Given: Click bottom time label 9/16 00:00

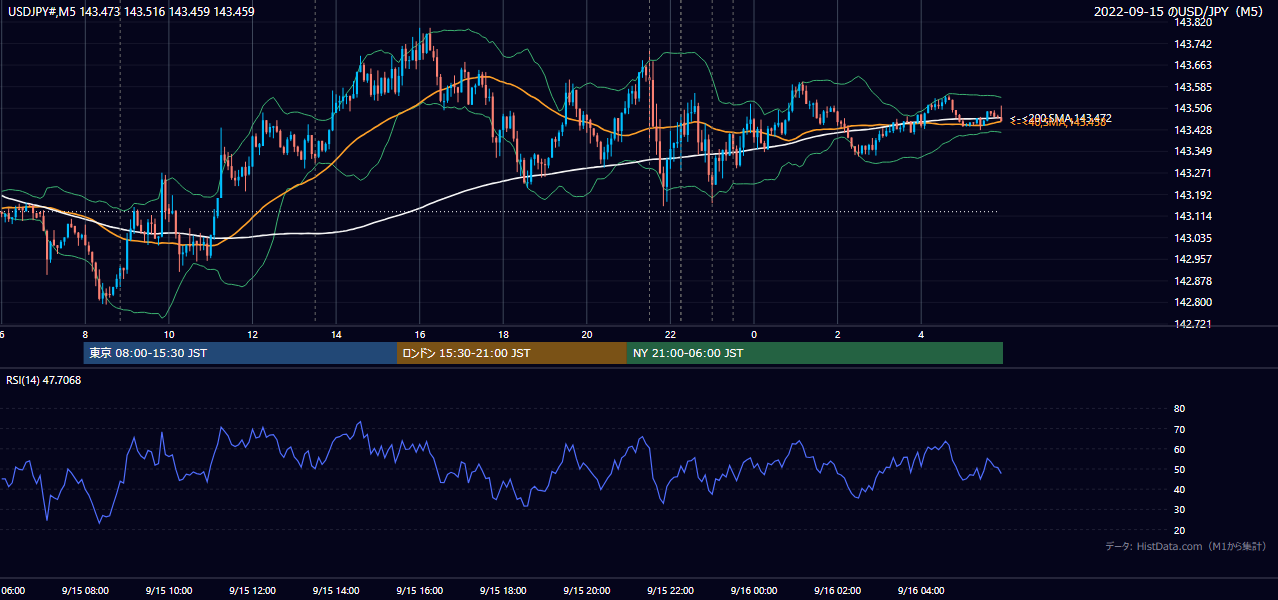Looking at the screenshot, I should coord(754,591).
